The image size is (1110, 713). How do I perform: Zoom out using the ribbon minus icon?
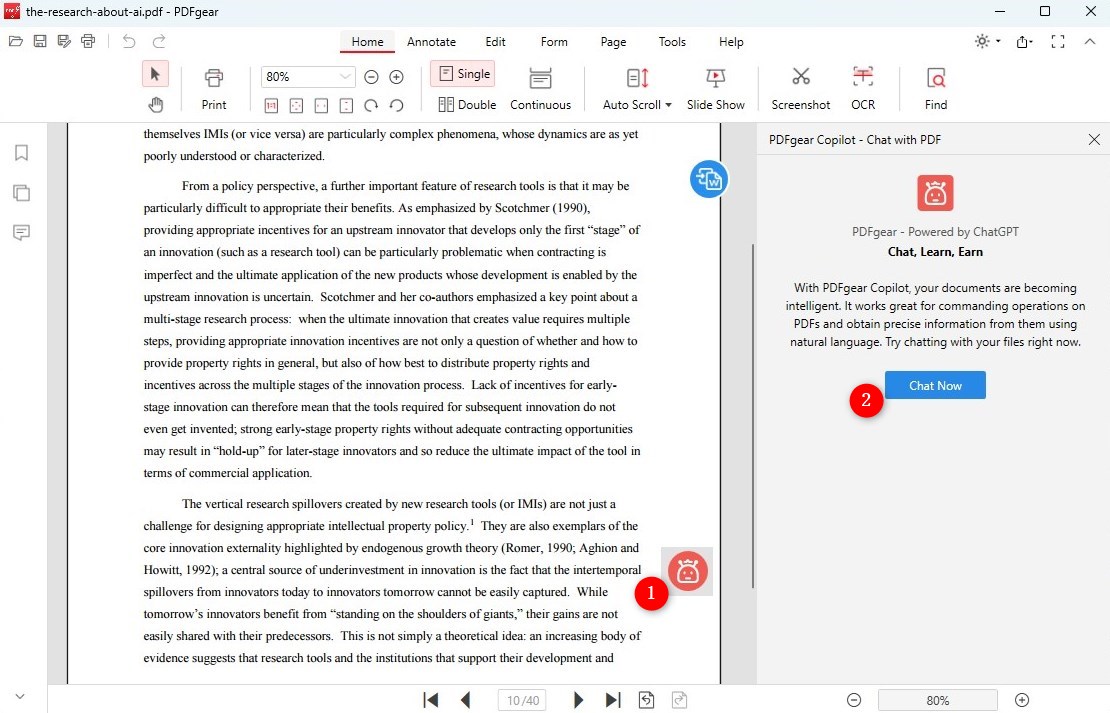point(371,76)
